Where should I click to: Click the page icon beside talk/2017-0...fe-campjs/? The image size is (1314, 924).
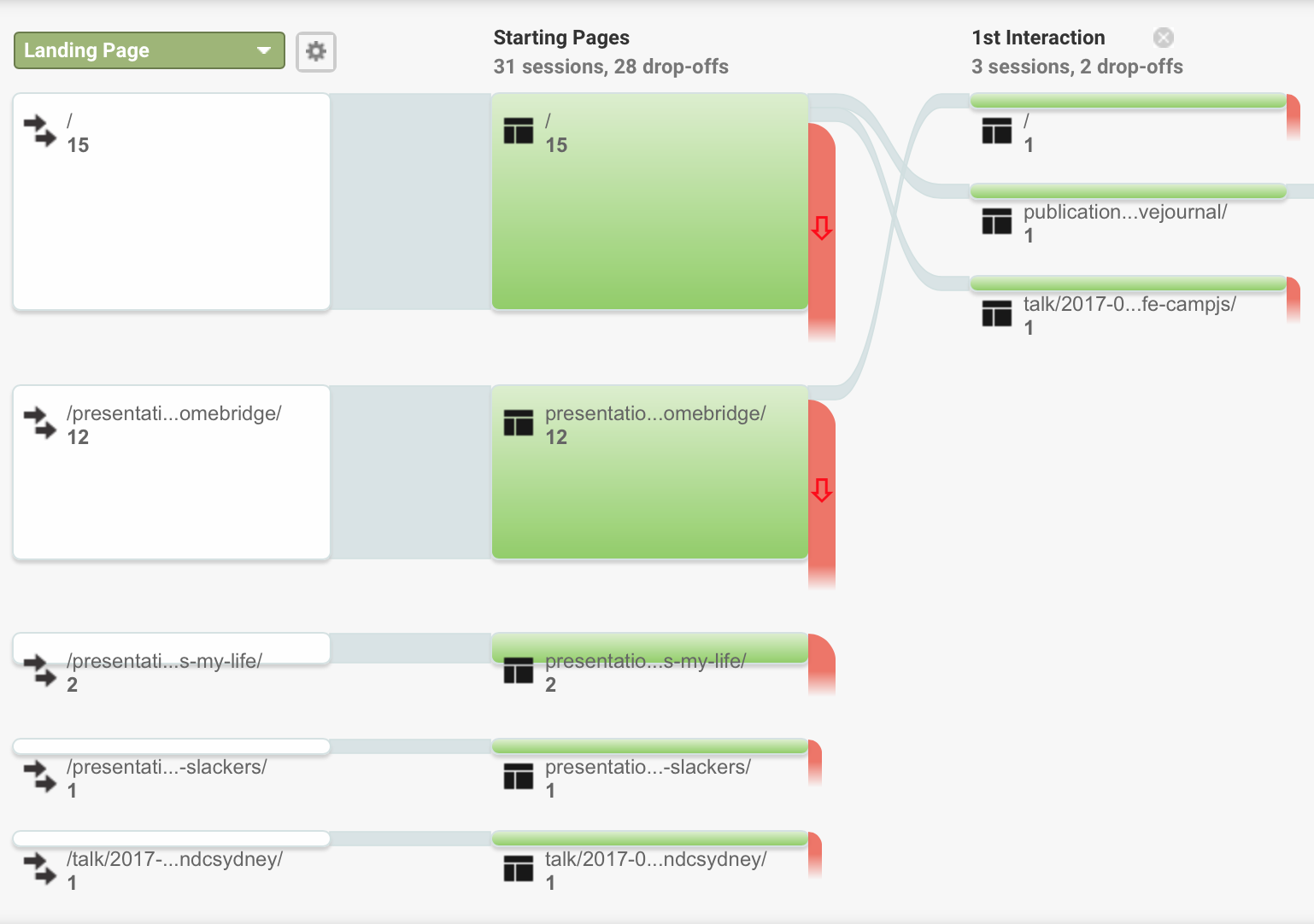pyautogui.click(x=997, y=313)
